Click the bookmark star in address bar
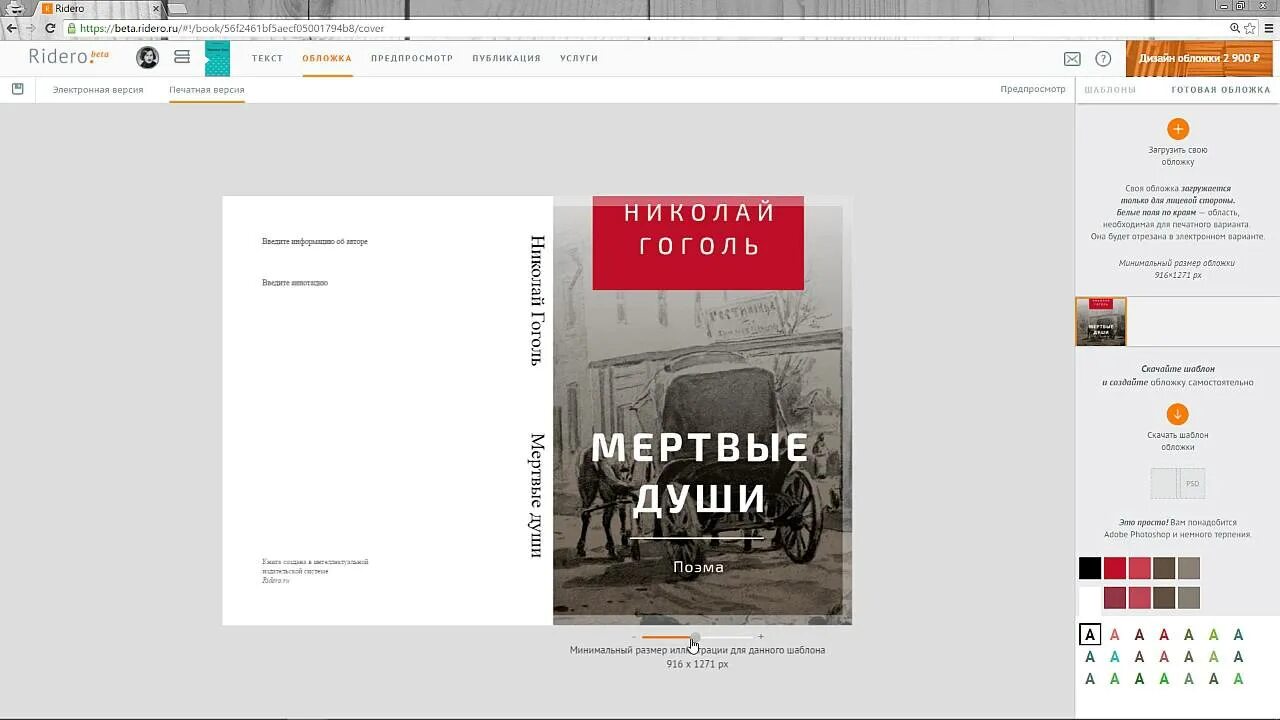1280x720 pixels. pos(1249,28)
